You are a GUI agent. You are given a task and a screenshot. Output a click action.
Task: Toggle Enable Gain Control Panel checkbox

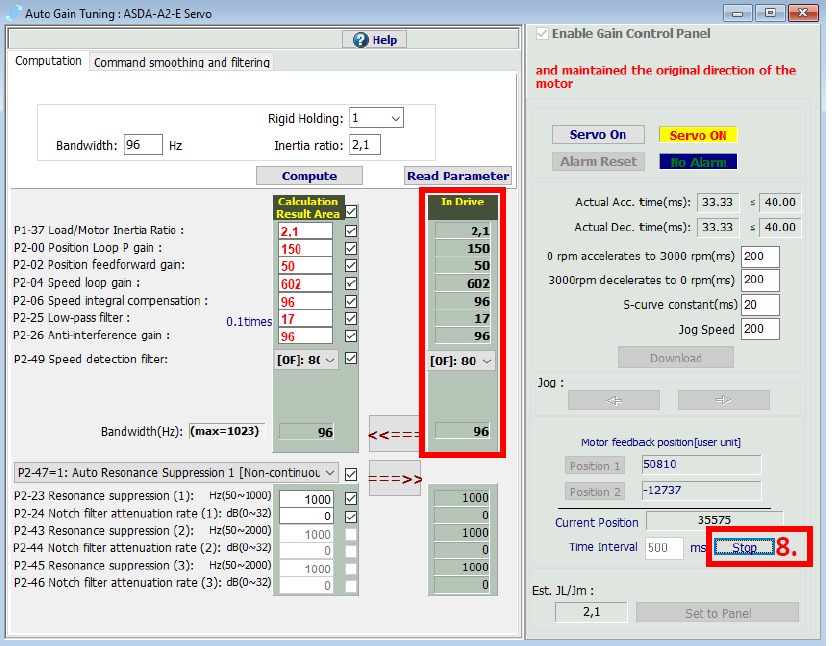click(x=543, y=34)
